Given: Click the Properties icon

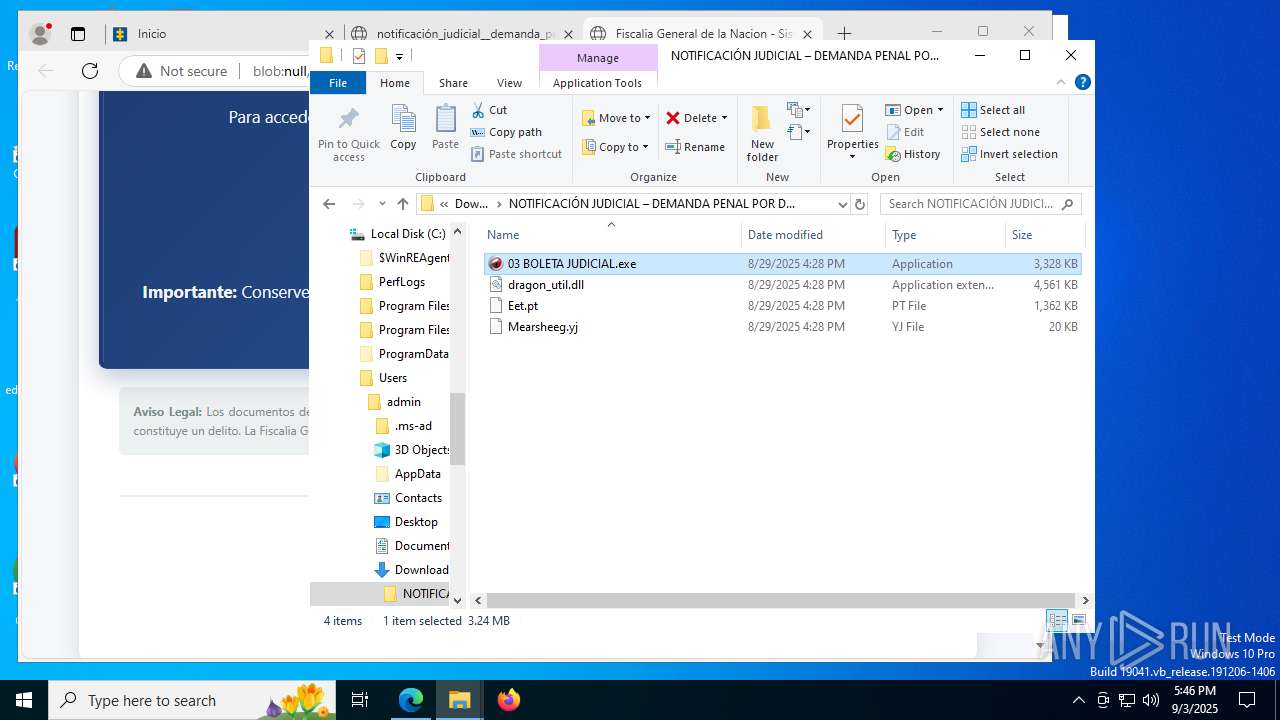Looking at the screenshot, I should [852, 119].
